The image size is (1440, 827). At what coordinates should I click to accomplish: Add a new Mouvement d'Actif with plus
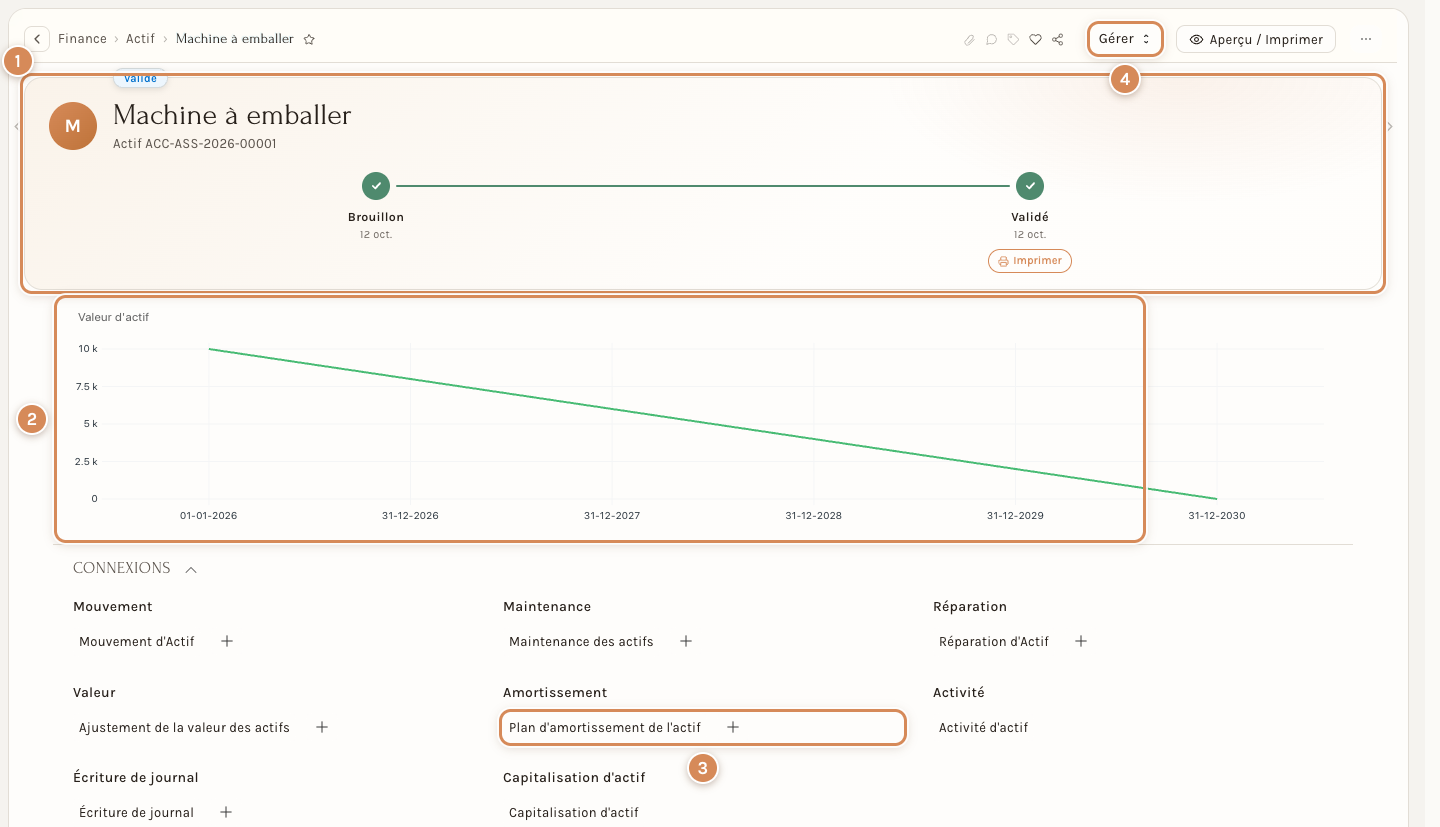point(227,641)
